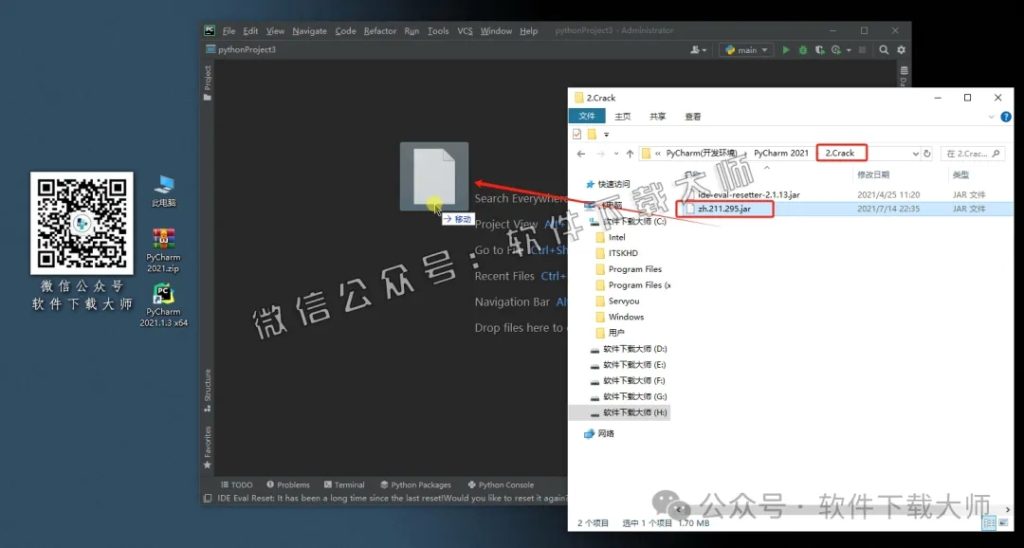Open address bar history dropdown
The image size is (1024, 548).
(916, 153)
